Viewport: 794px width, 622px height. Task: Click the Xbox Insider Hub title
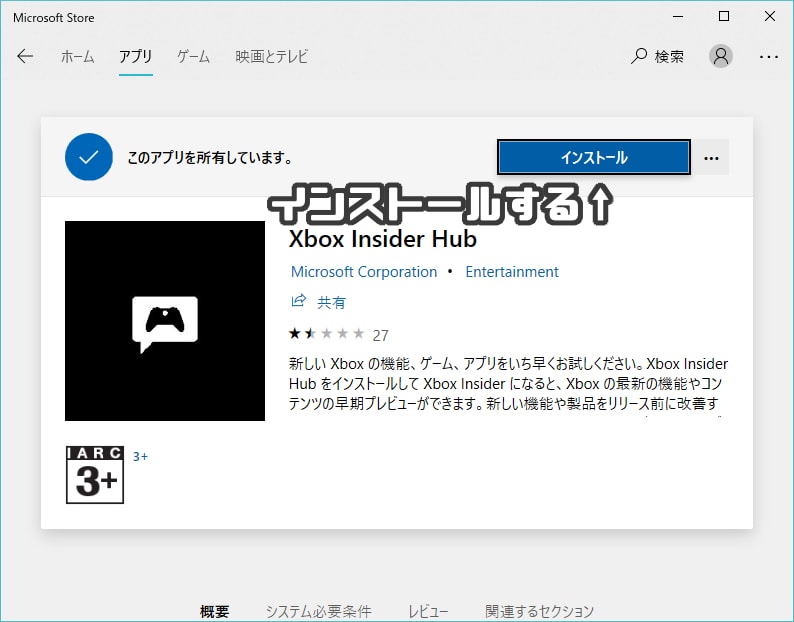(383, 239)
